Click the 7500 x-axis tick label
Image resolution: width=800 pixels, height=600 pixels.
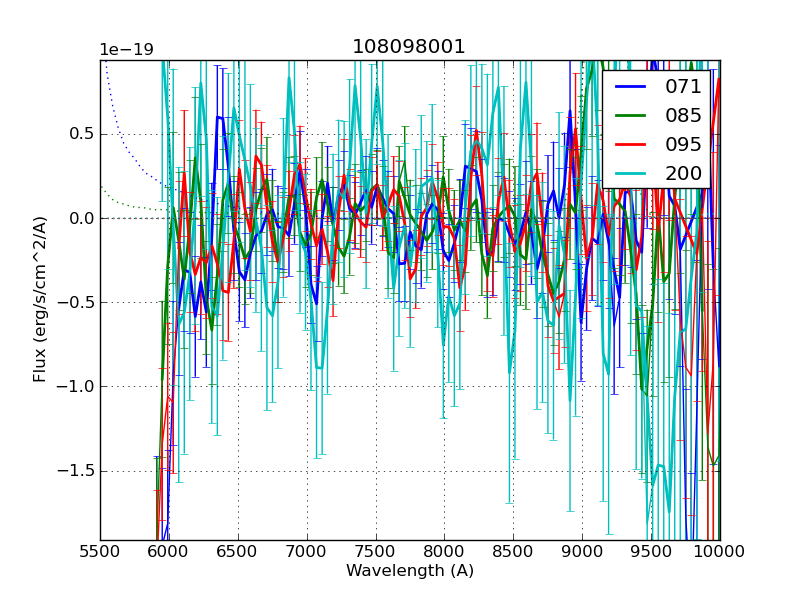pyautogui.click(x=375, y=551)
